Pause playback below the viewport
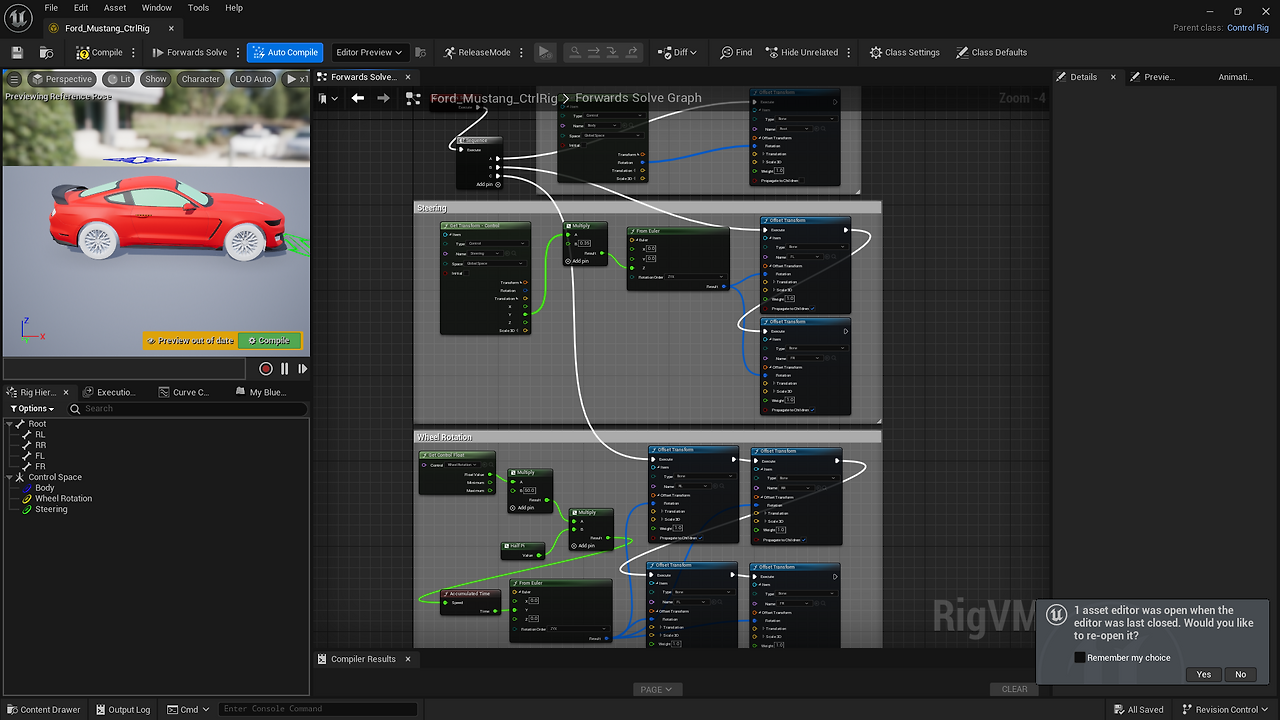This screenshot has height=720, width=1280. [284, 368]
